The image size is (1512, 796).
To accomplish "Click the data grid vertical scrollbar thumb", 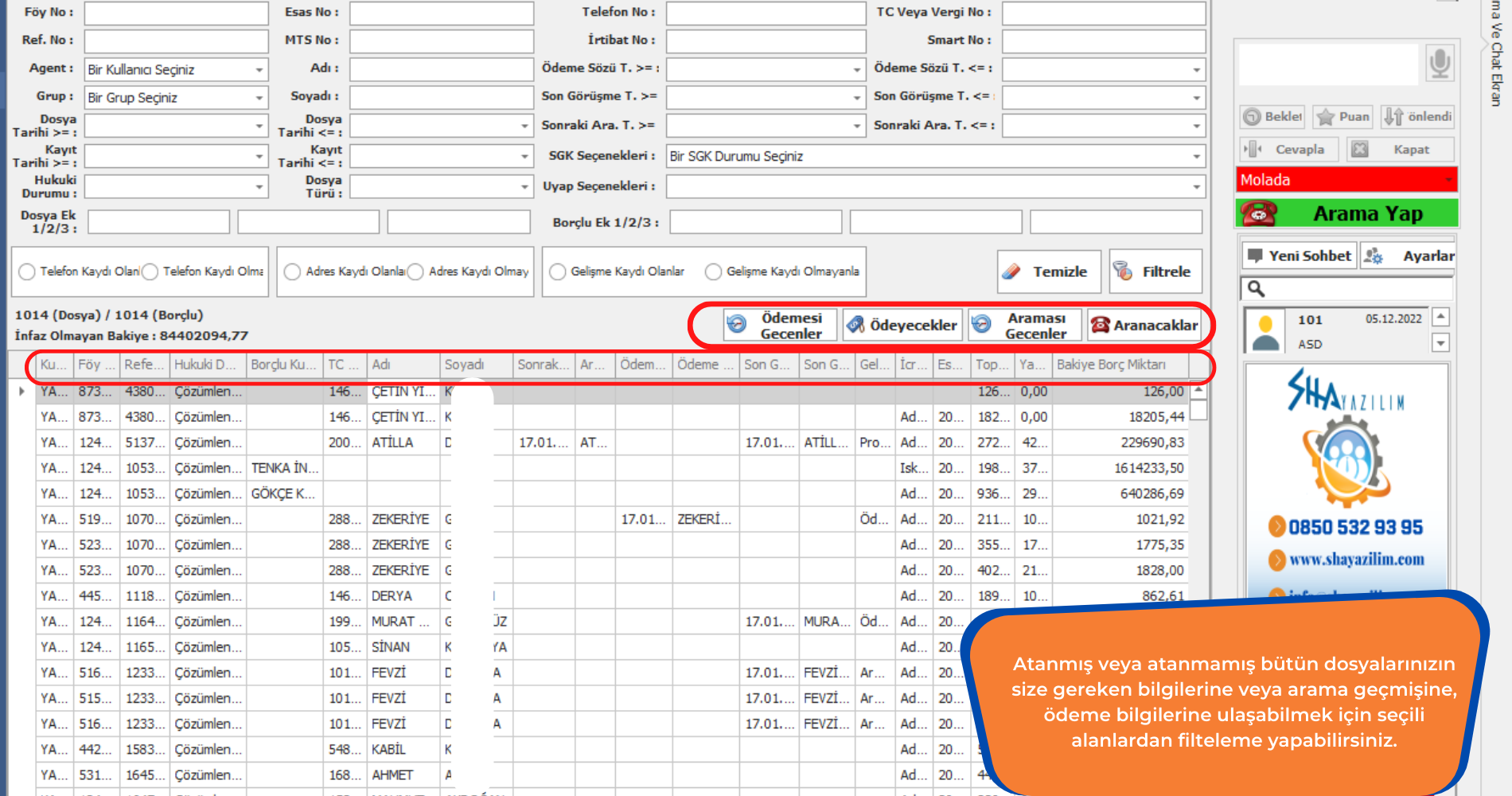I will [x=1198, y=409].
